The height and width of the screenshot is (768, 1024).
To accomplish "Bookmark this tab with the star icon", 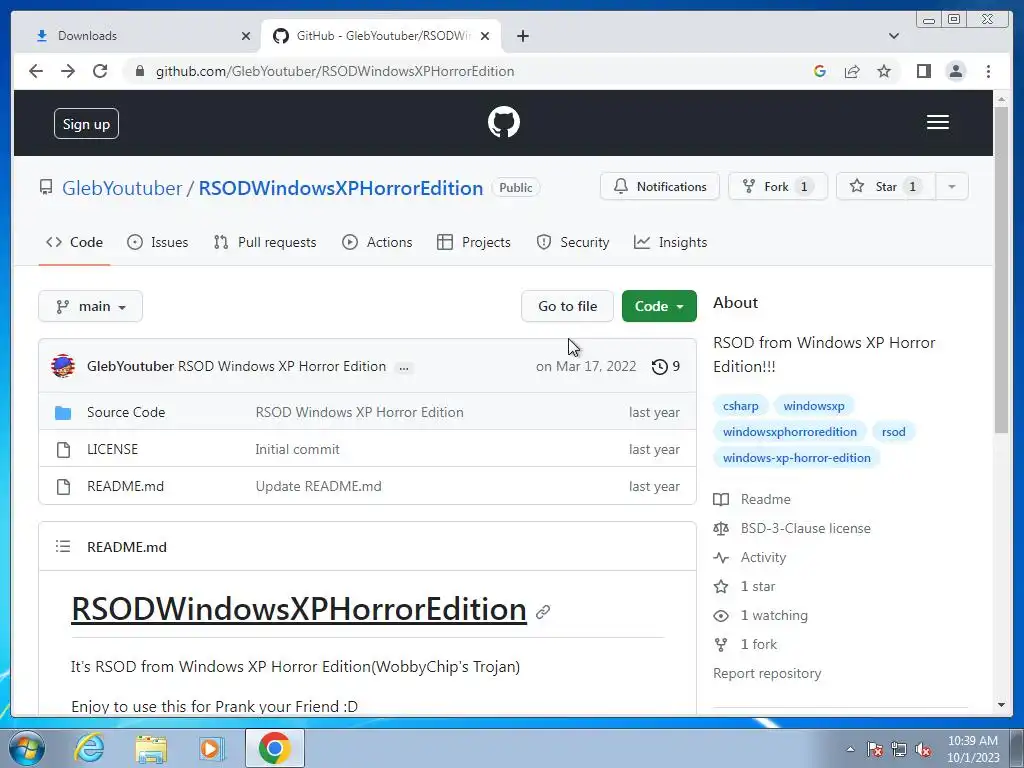I will (884, 71).
